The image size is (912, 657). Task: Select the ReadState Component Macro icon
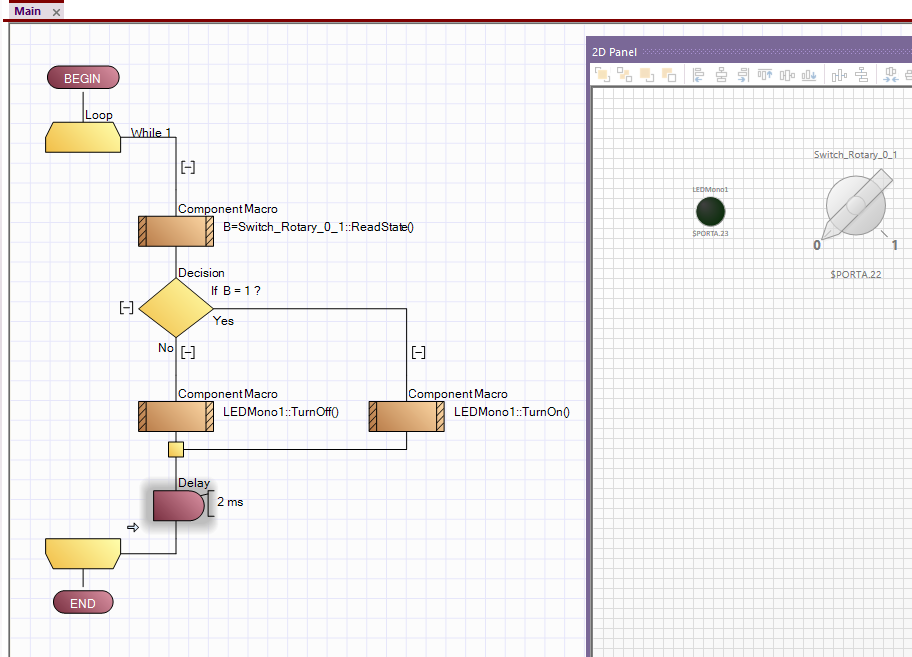[176, 231]
